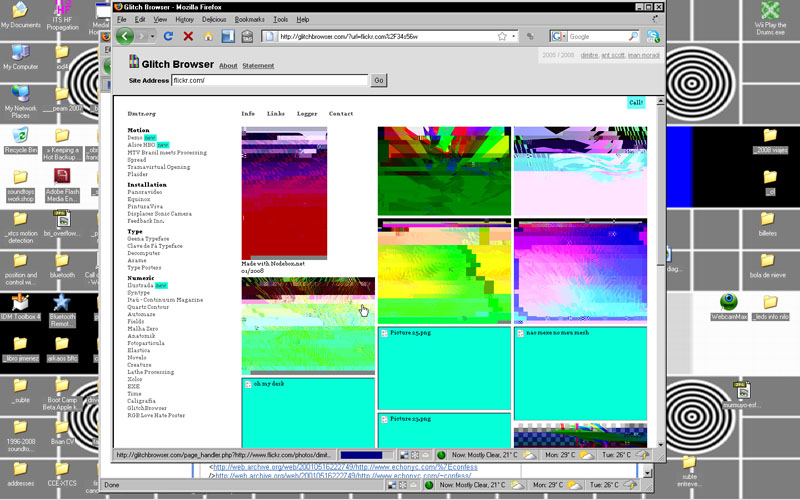Open the Statement link

point(258,65)
